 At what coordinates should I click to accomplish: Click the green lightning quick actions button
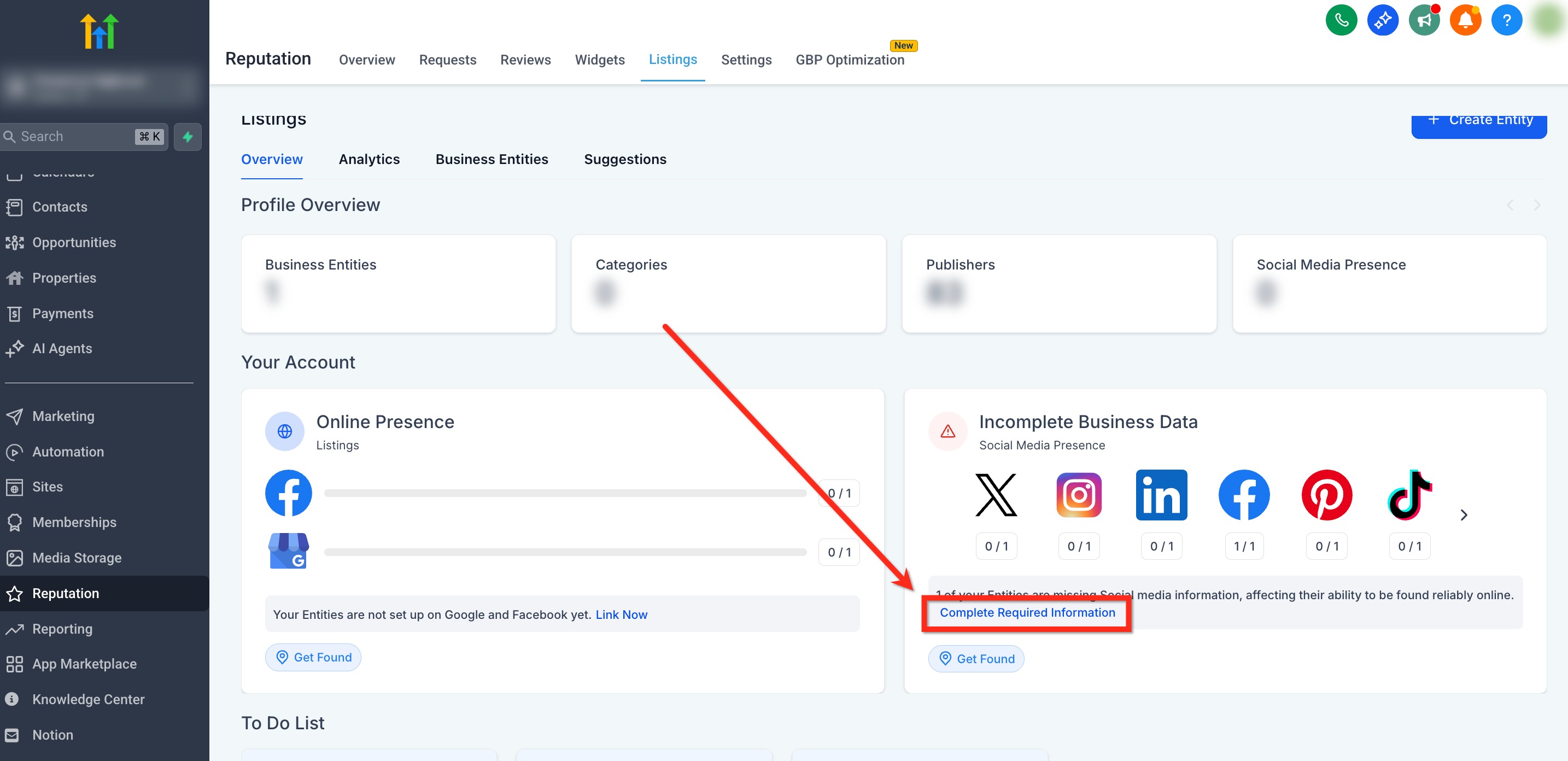(188, 136)
